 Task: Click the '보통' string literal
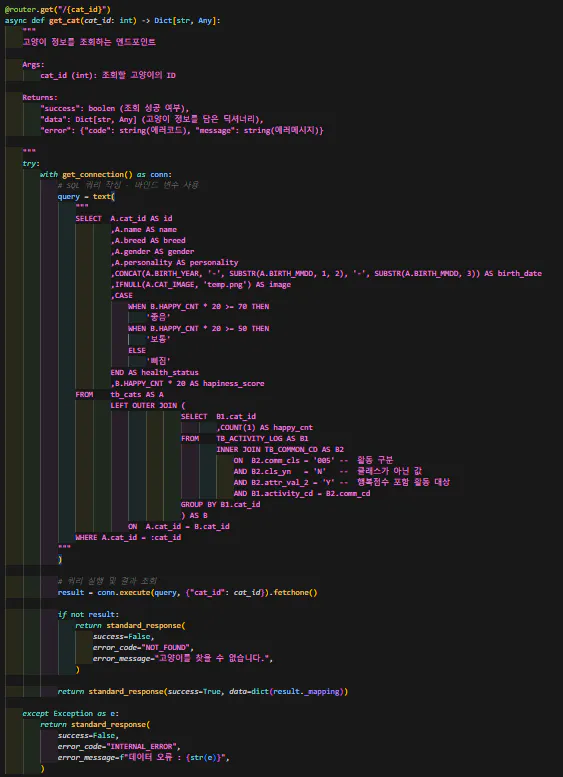(x=158, y=339)
